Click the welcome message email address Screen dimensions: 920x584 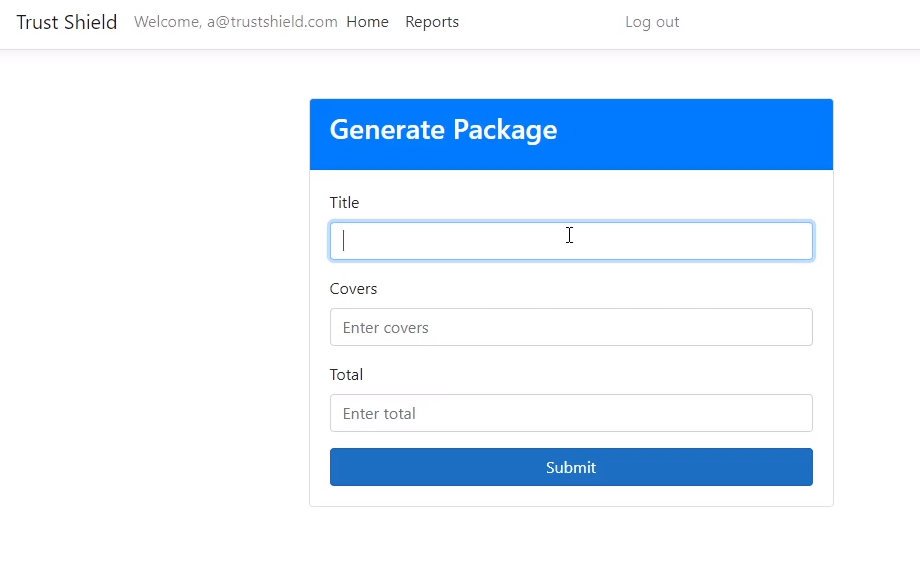[272, 22]
